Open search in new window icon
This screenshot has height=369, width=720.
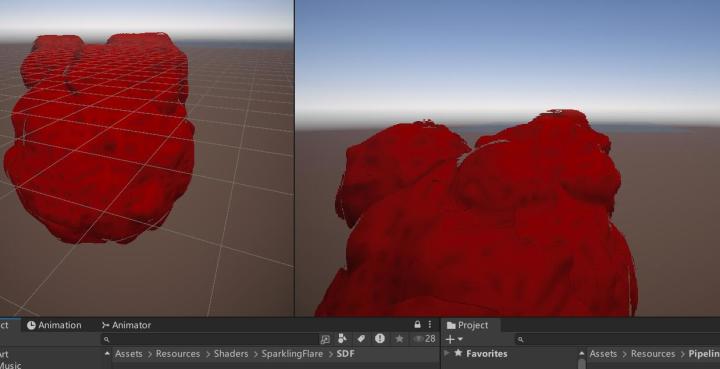[325, 339]
